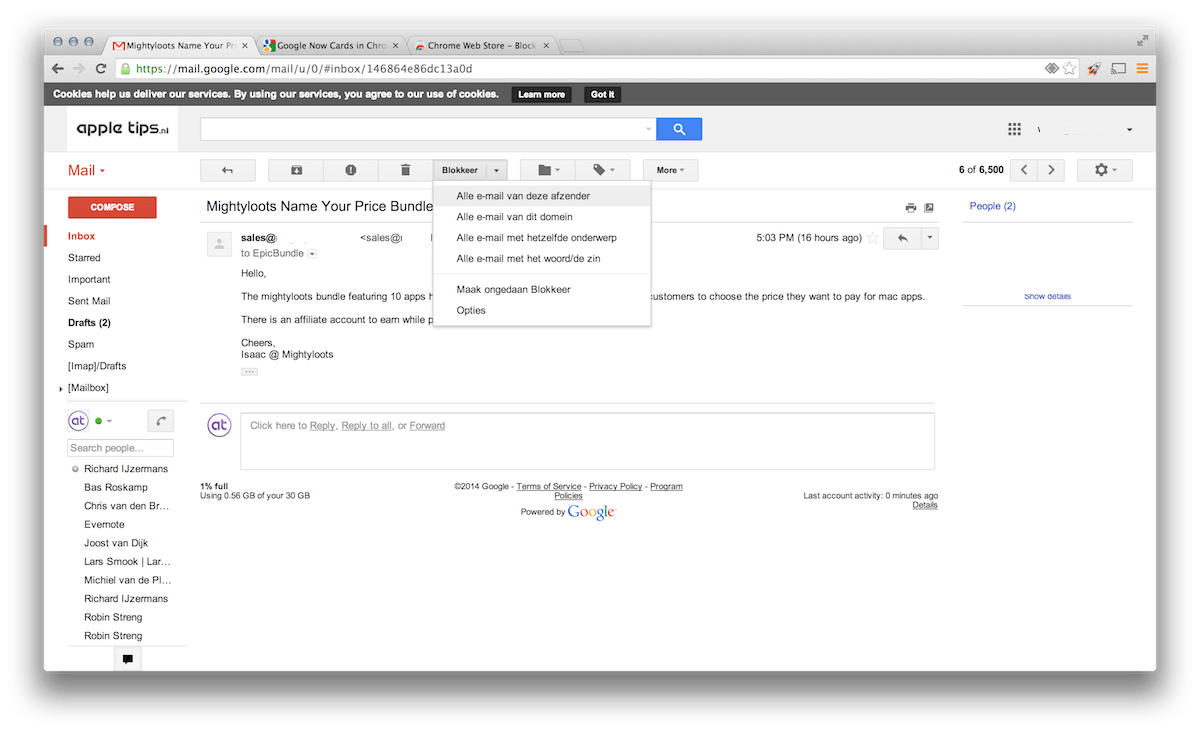Open the Move to folder menu
The image size is (1200, 732).
(548, 170)
